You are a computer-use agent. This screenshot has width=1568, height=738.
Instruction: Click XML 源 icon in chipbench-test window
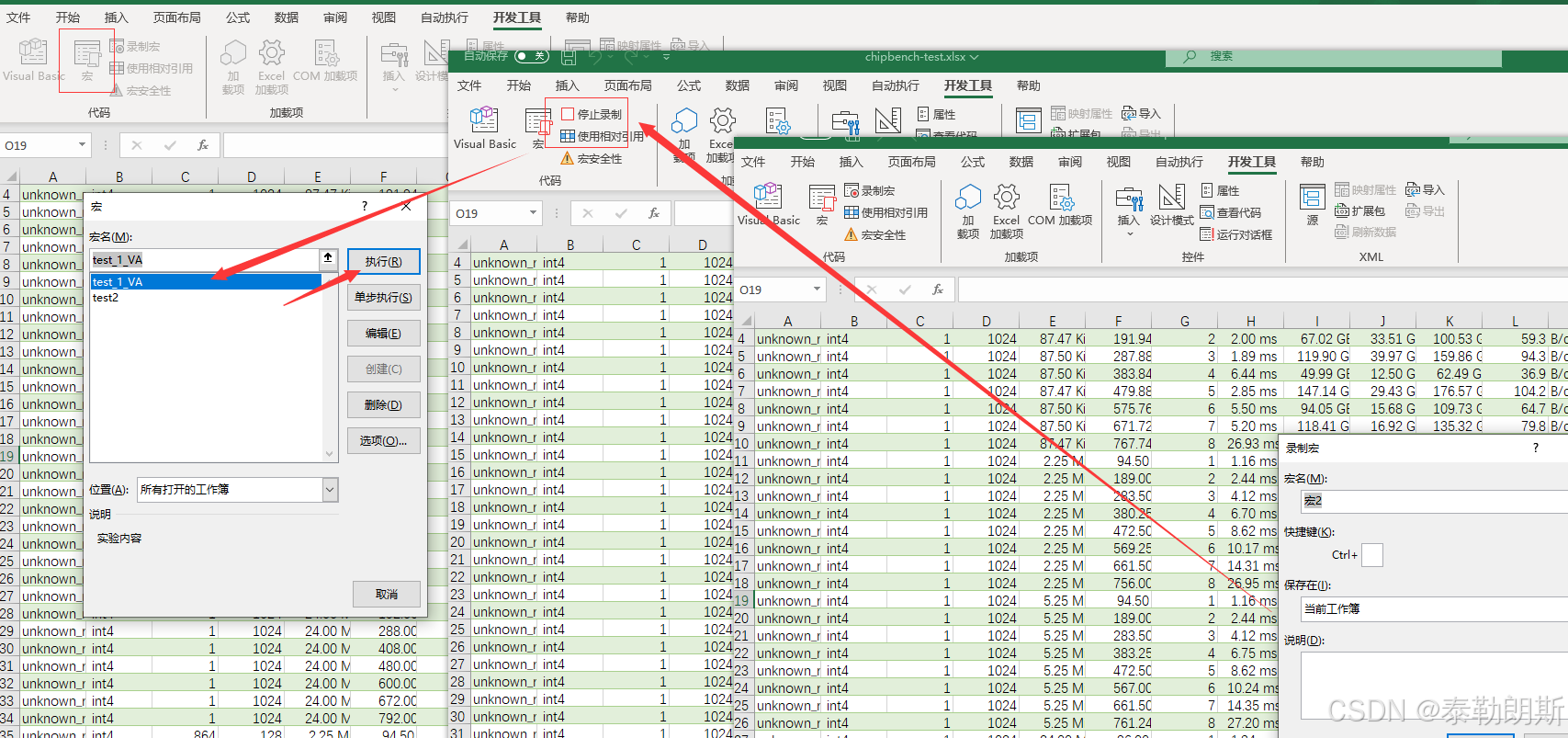1028,120
